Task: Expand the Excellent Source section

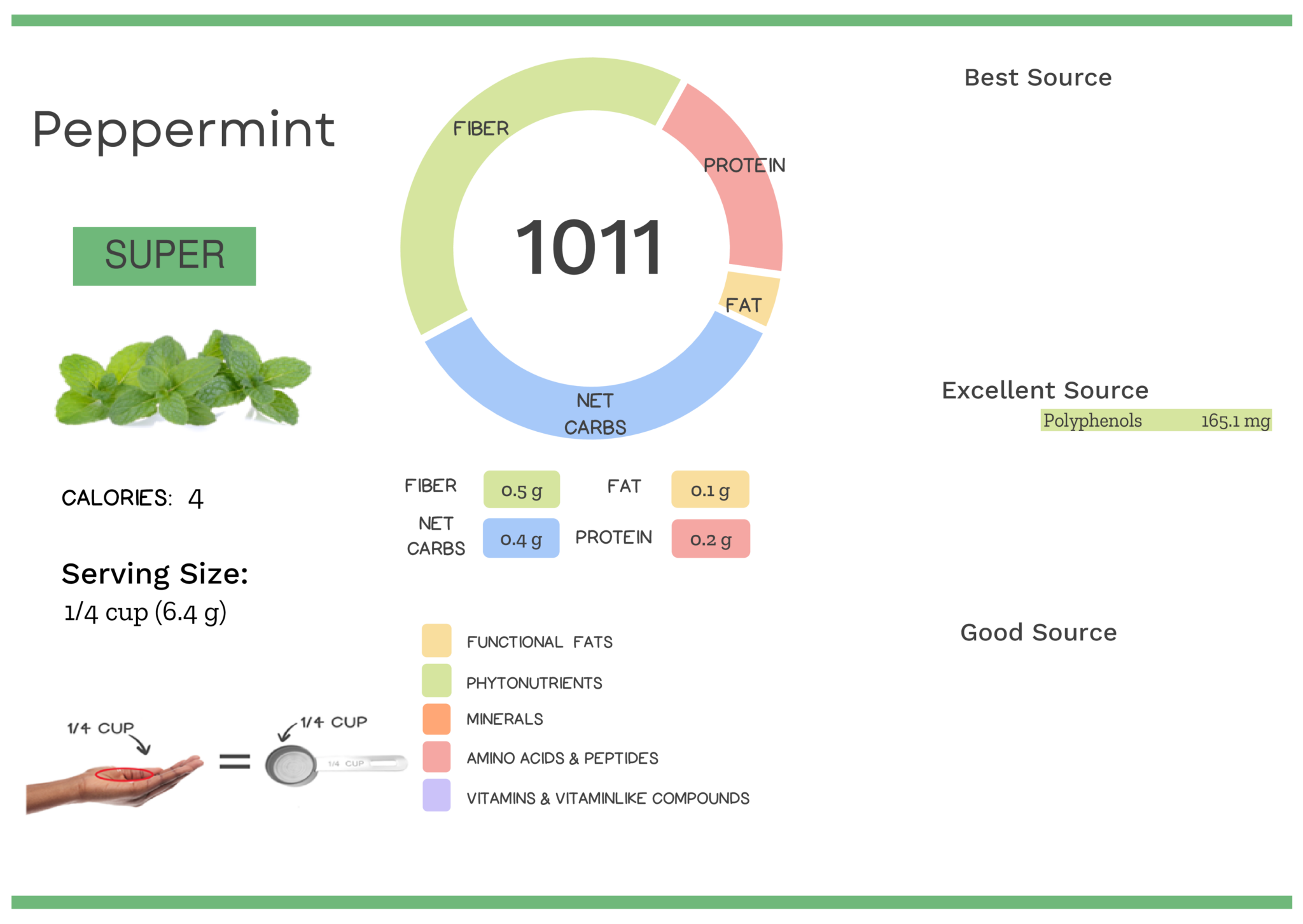Action: pos(1045,390)
